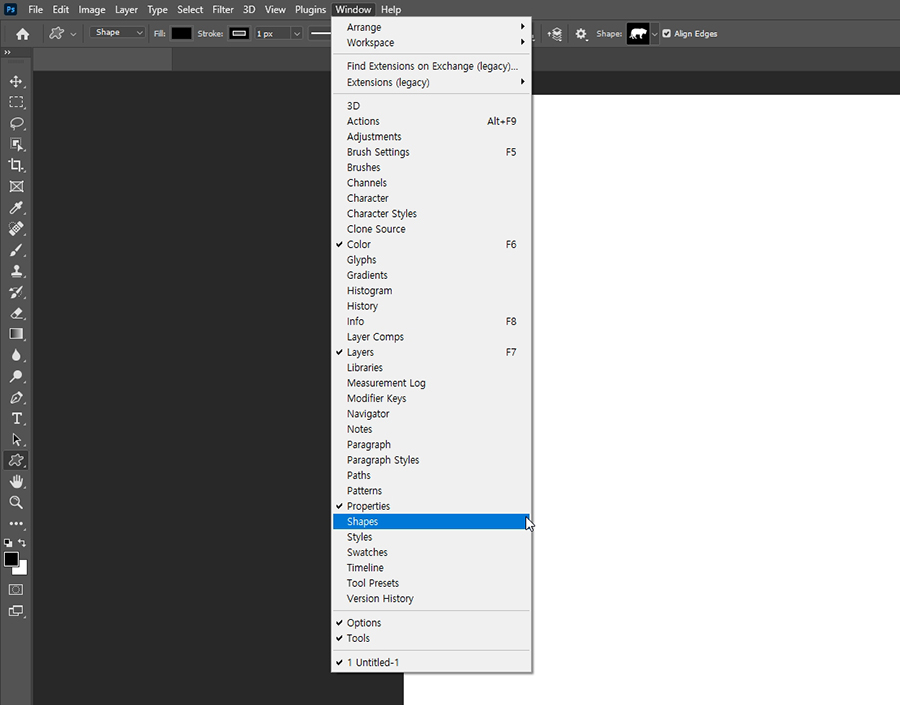Image resolution: width=900 pixels, height=705 pixels.
Task: Reset default foreground and background colors
Action: [x=8, y=543]
